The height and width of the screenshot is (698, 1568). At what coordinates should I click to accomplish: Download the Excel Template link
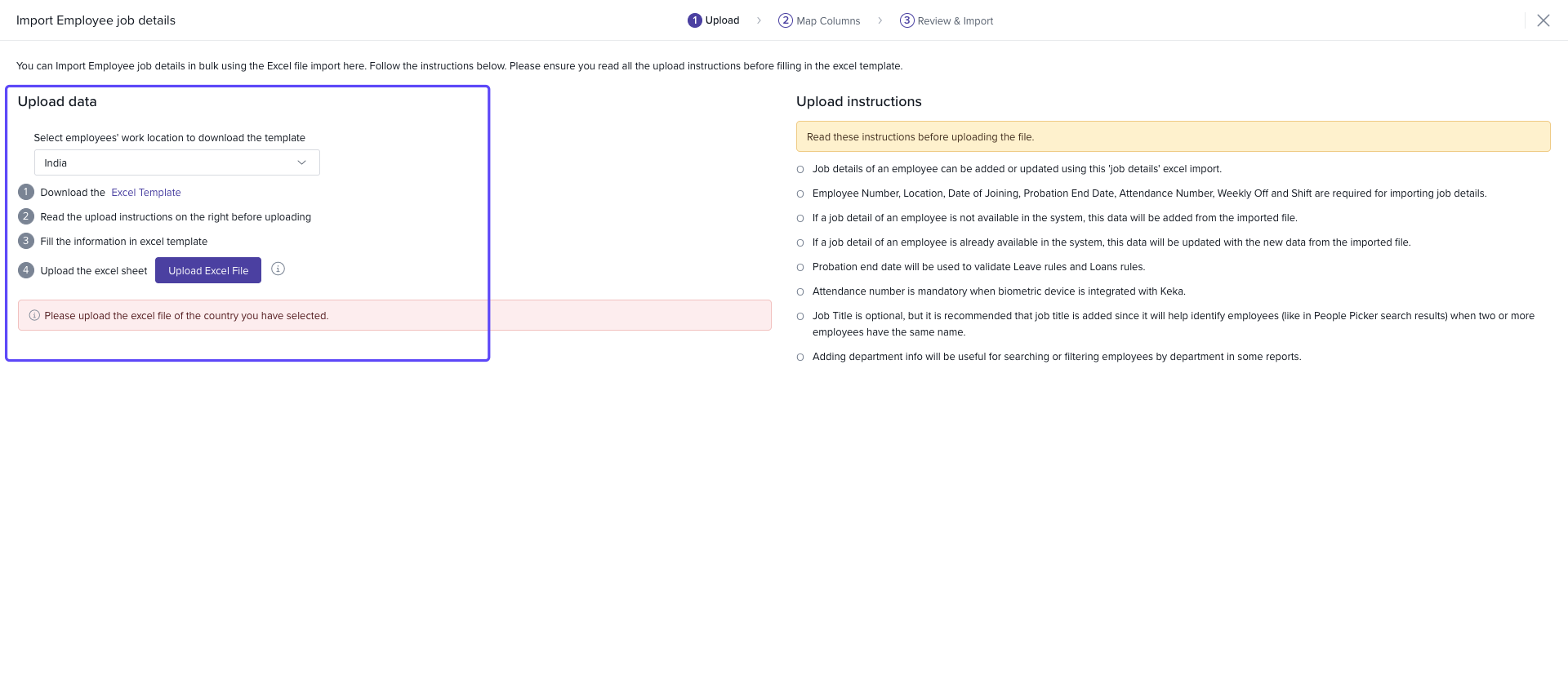coord(146,193)
